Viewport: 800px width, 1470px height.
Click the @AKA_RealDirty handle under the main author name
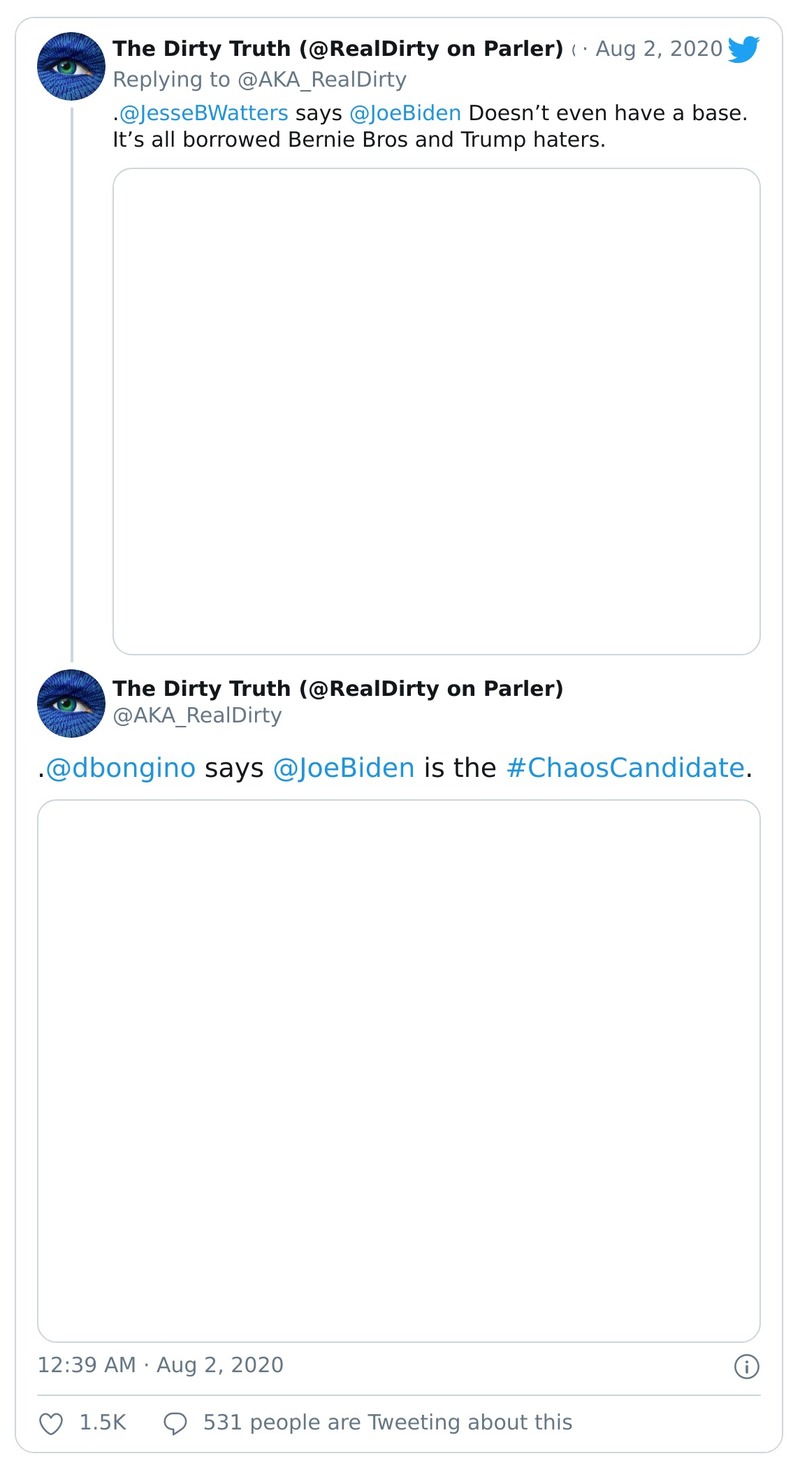click(x=197, y=715)
